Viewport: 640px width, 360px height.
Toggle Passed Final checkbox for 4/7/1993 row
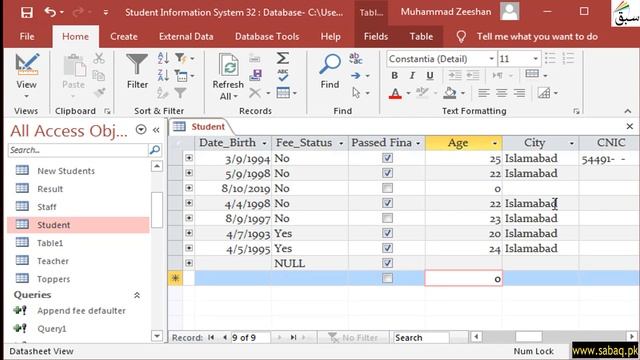point(387,233)
